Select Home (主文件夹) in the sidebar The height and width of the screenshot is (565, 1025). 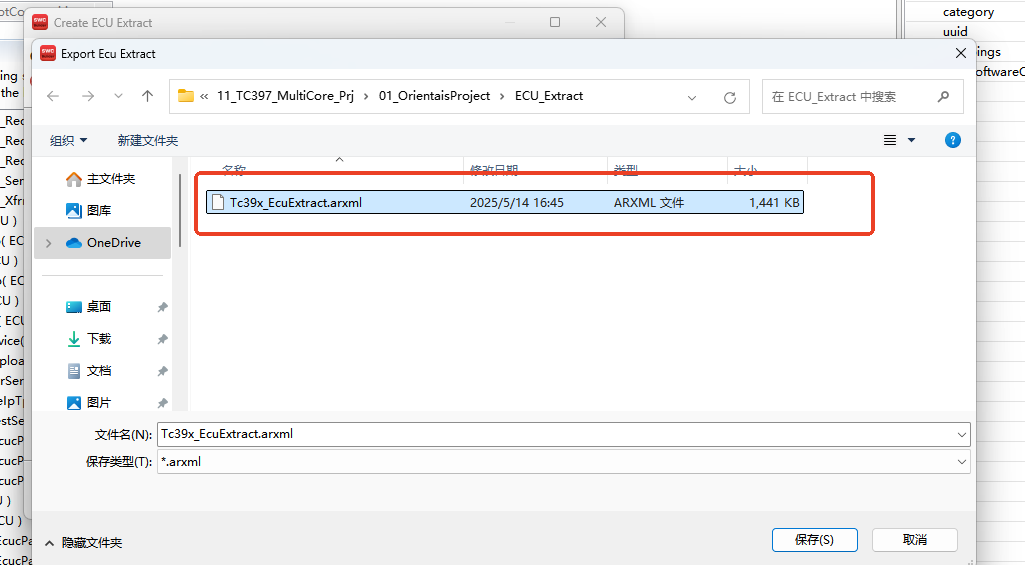pyautogui.click(x=110, y=178)
